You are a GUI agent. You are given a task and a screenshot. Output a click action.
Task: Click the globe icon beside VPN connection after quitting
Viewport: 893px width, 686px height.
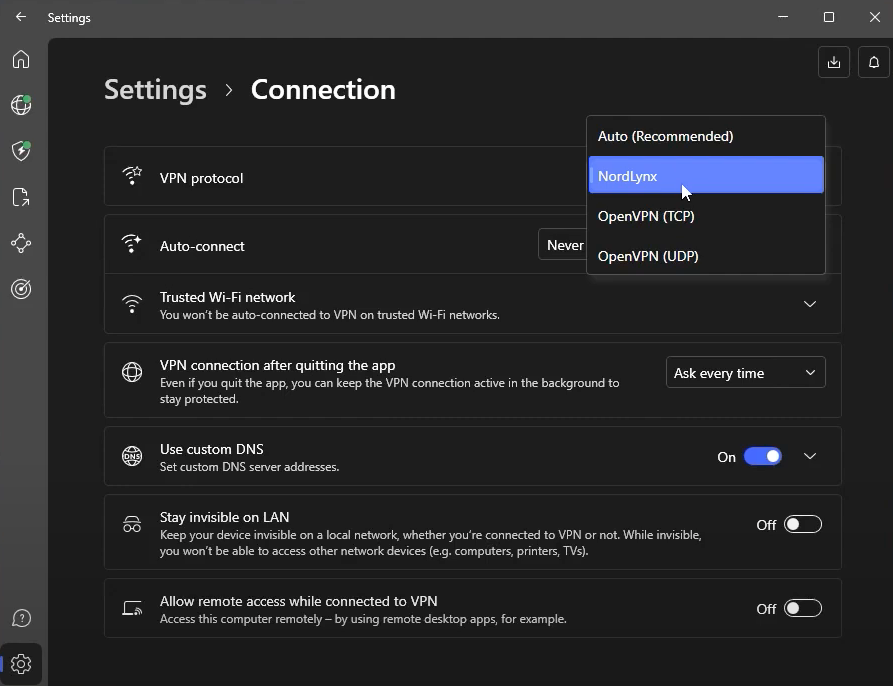[132, 372]
